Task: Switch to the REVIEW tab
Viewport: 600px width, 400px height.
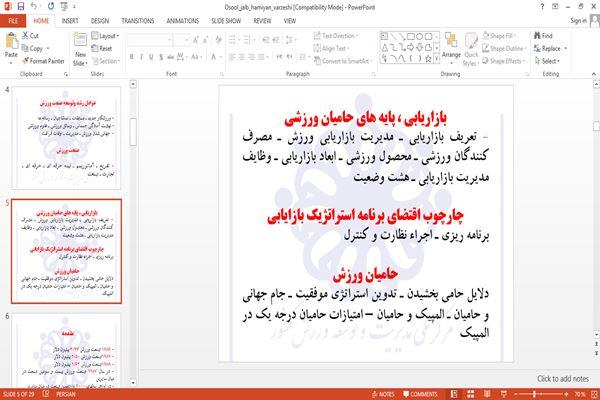Action: point(262,21)
